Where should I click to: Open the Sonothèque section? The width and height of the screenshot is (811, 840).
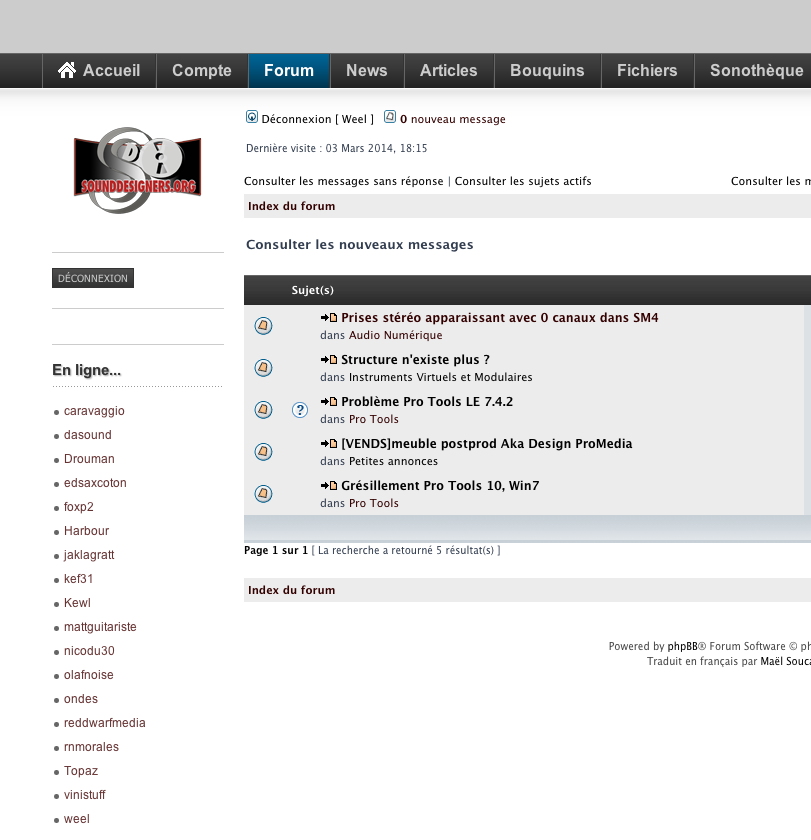(x=756, y=71)
